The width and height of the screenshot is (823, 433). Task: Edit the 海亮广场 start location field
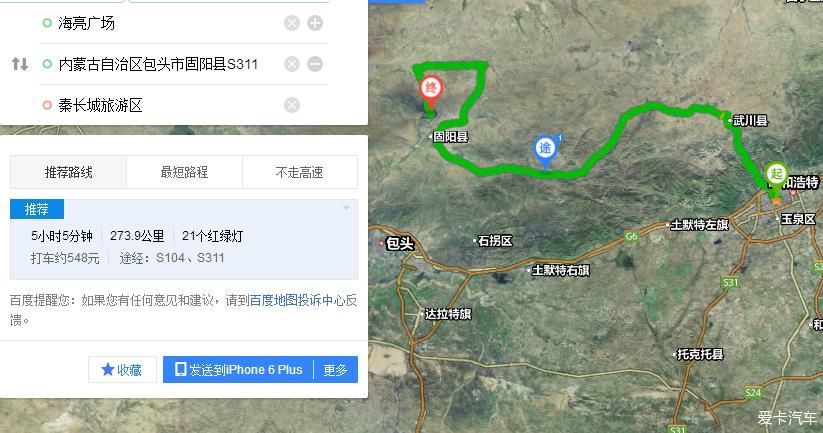(x=162, y=23)
